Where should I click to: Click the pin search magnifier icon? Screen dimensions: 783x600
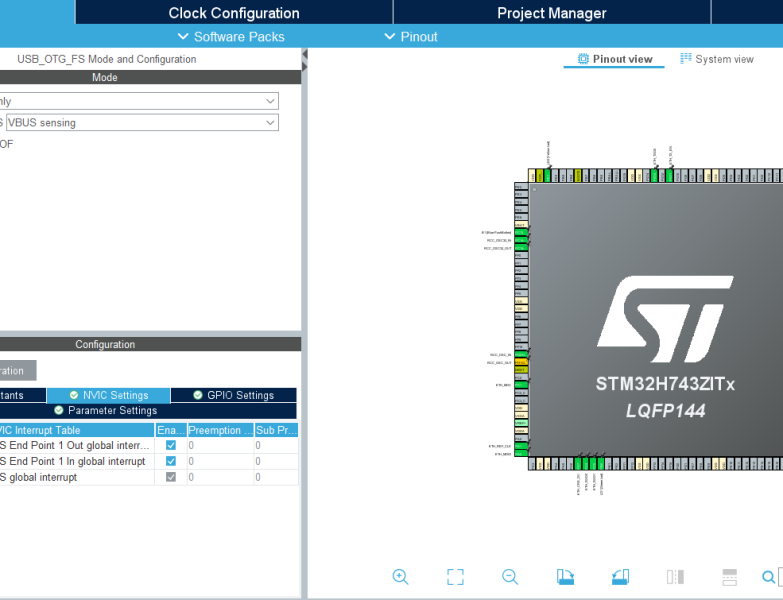768,577
